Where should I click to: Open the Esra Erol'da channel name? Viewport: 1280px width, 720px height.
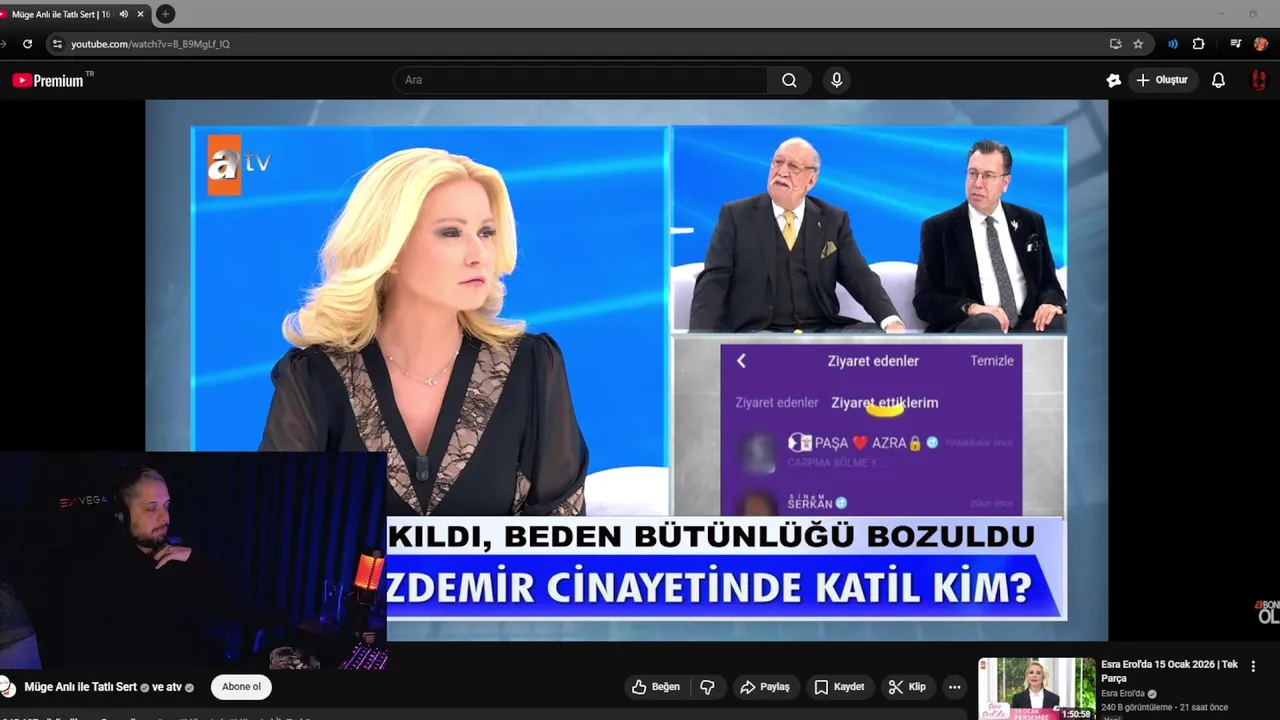1123,693
